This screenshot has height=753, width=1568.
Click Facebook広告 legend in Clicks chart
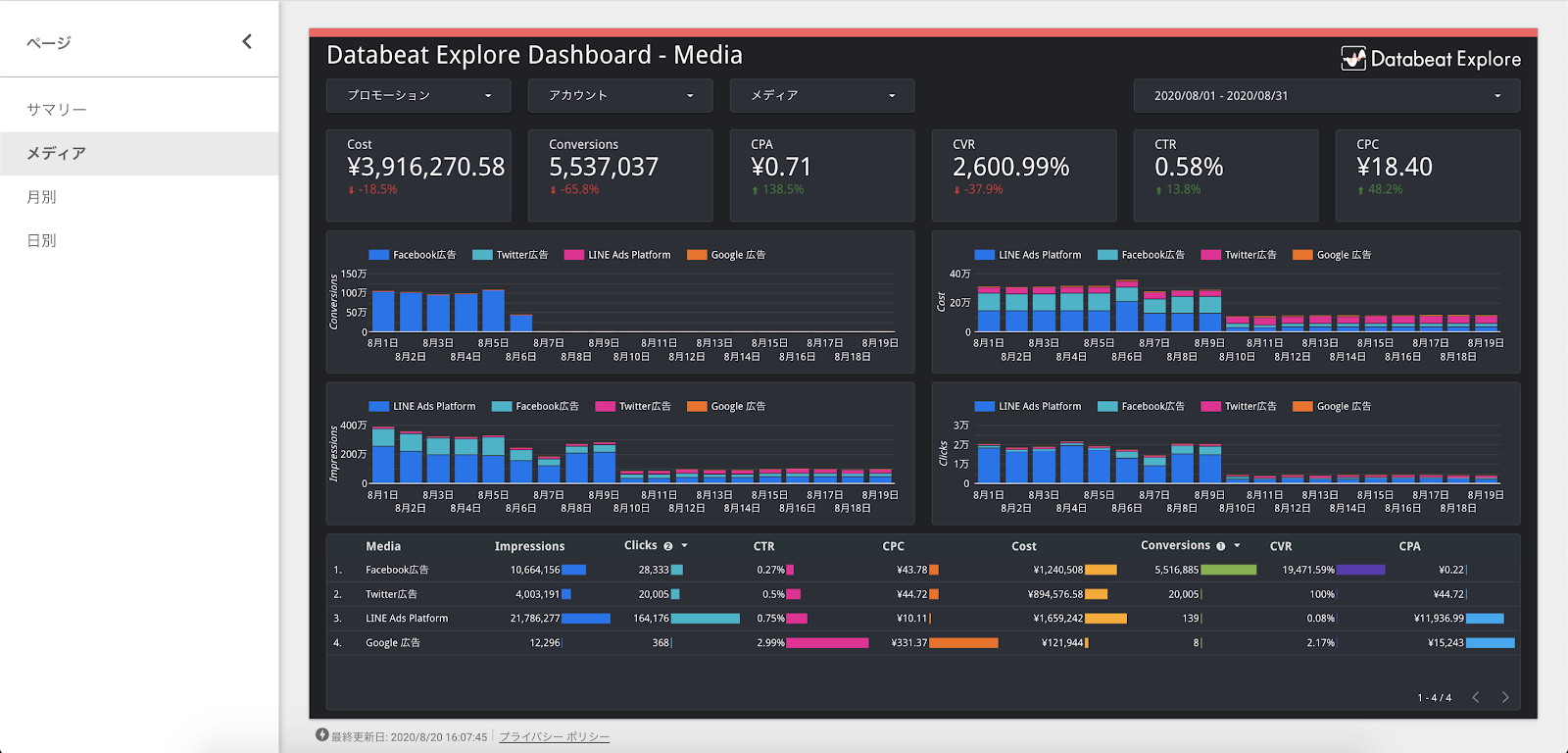pyautogui.click(x=1141, y=406)
